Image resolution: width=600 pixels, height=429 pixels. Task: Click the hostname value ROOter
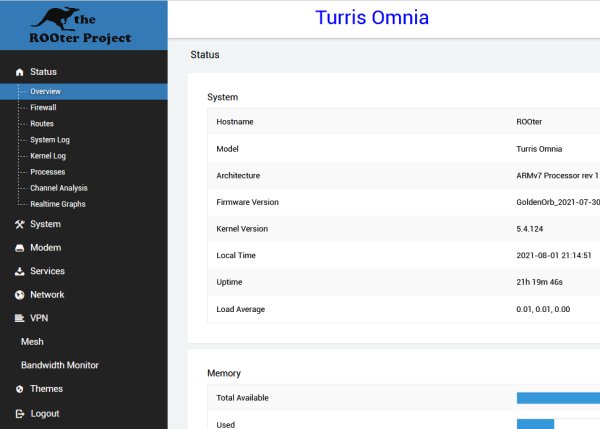point(529,122)
